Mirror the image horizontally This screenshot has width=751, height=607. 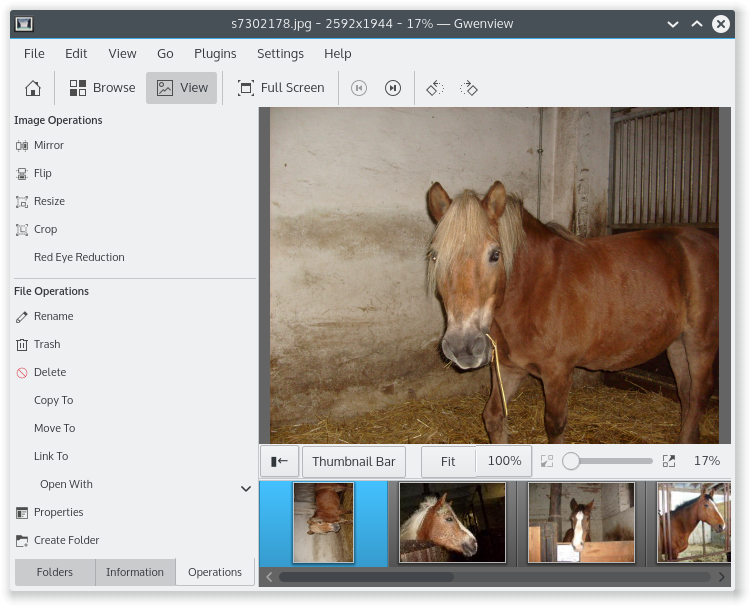point(48,145)
